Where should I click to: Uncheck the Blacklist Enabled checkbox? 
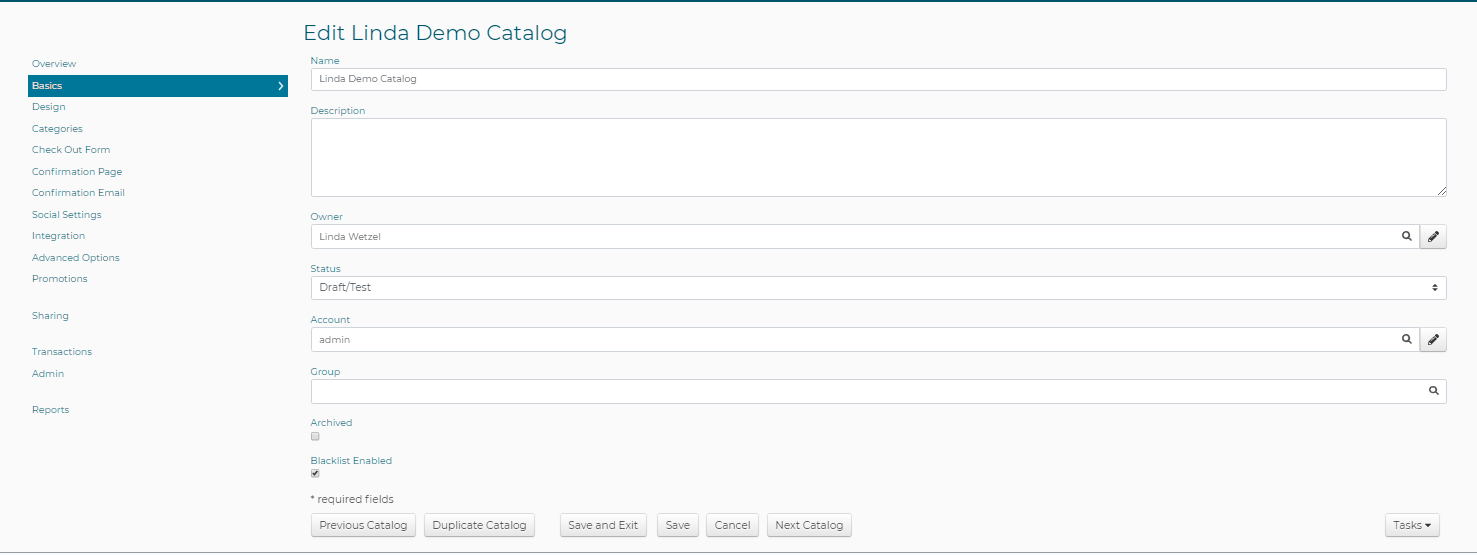click(315, 474)
